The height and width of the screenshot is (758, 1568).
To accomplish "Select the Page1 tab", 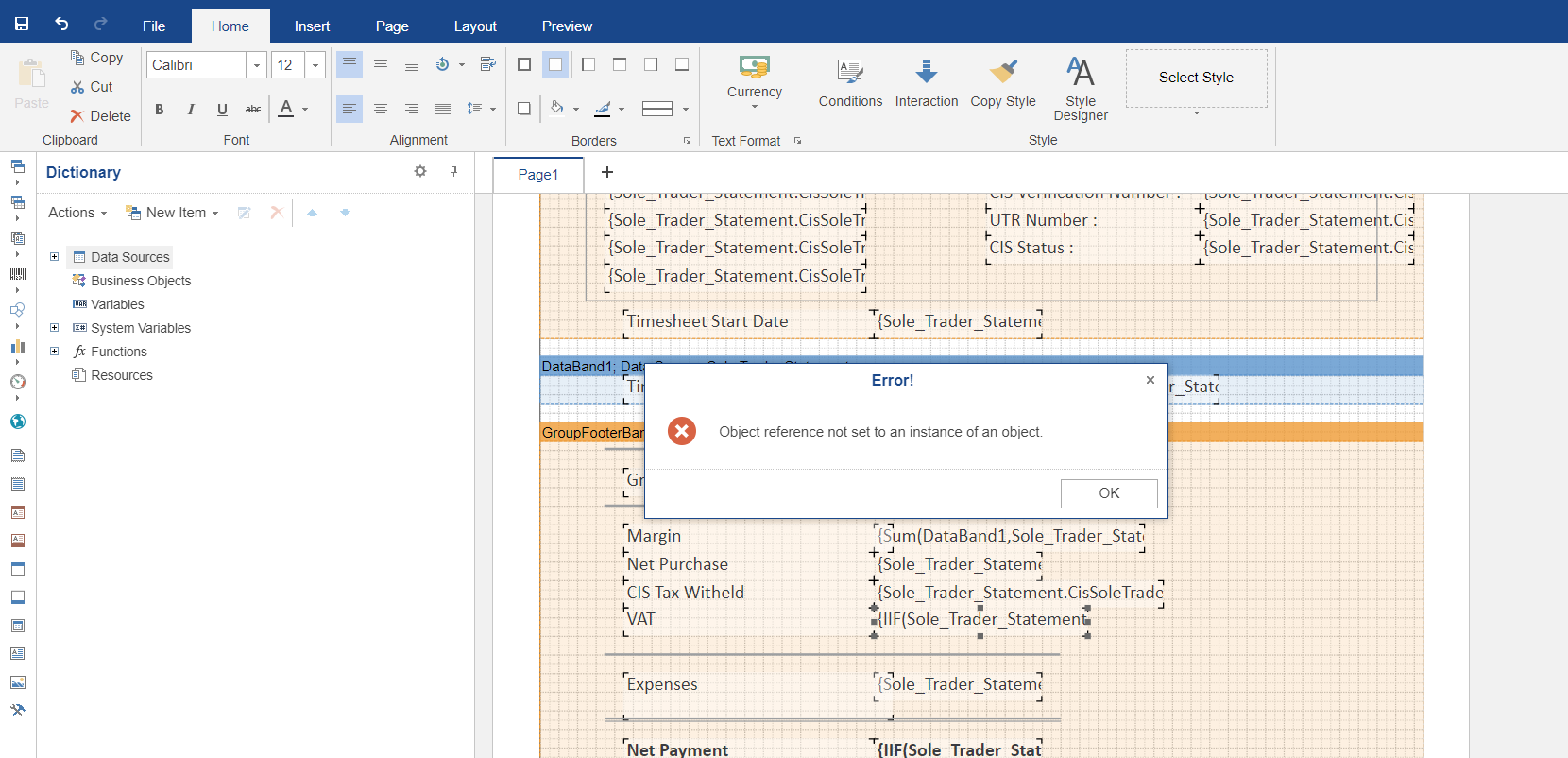I will 538,175.
